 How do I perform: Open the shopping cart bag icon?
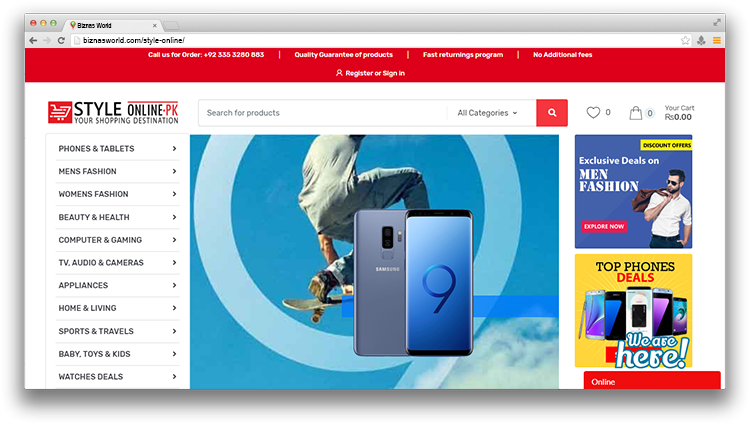click(x=636, y=113)
